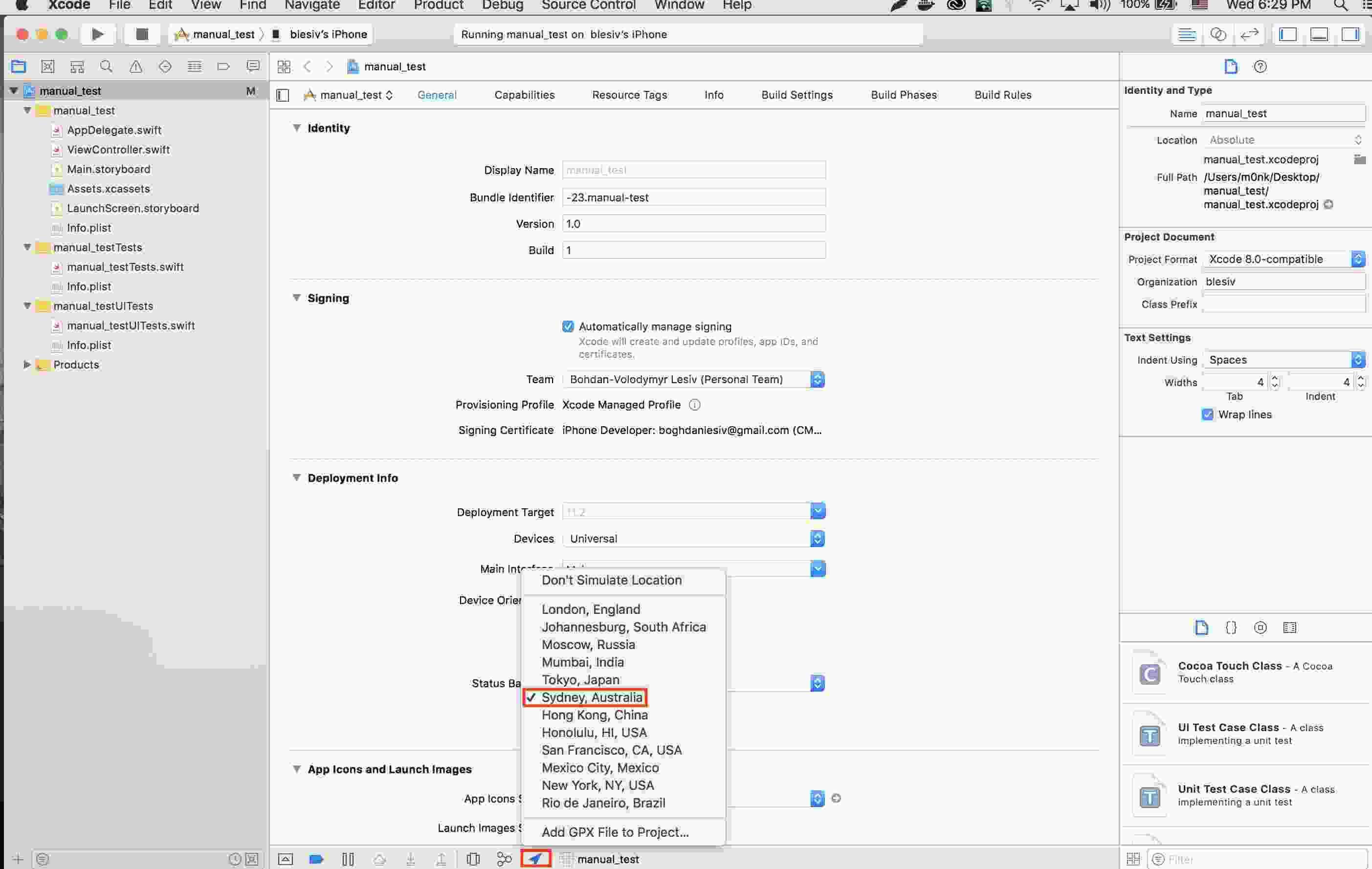Select the location simulation toolbar icon
The width and height of the screenshot is (1372, 869).
pos(537,858)
